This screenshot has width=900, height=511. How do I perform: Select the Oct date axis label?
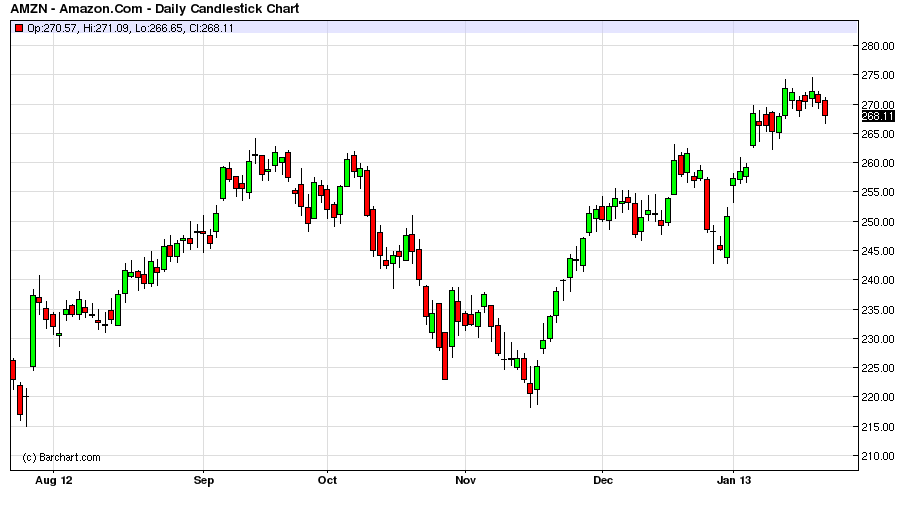[327, 480]
